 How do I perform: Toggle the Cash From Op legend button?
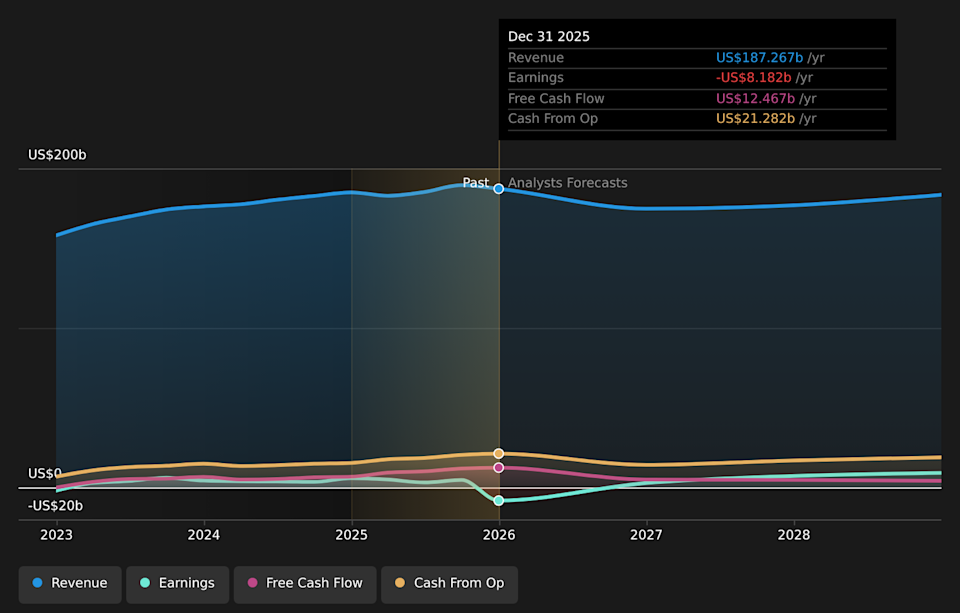pos(449,584)
